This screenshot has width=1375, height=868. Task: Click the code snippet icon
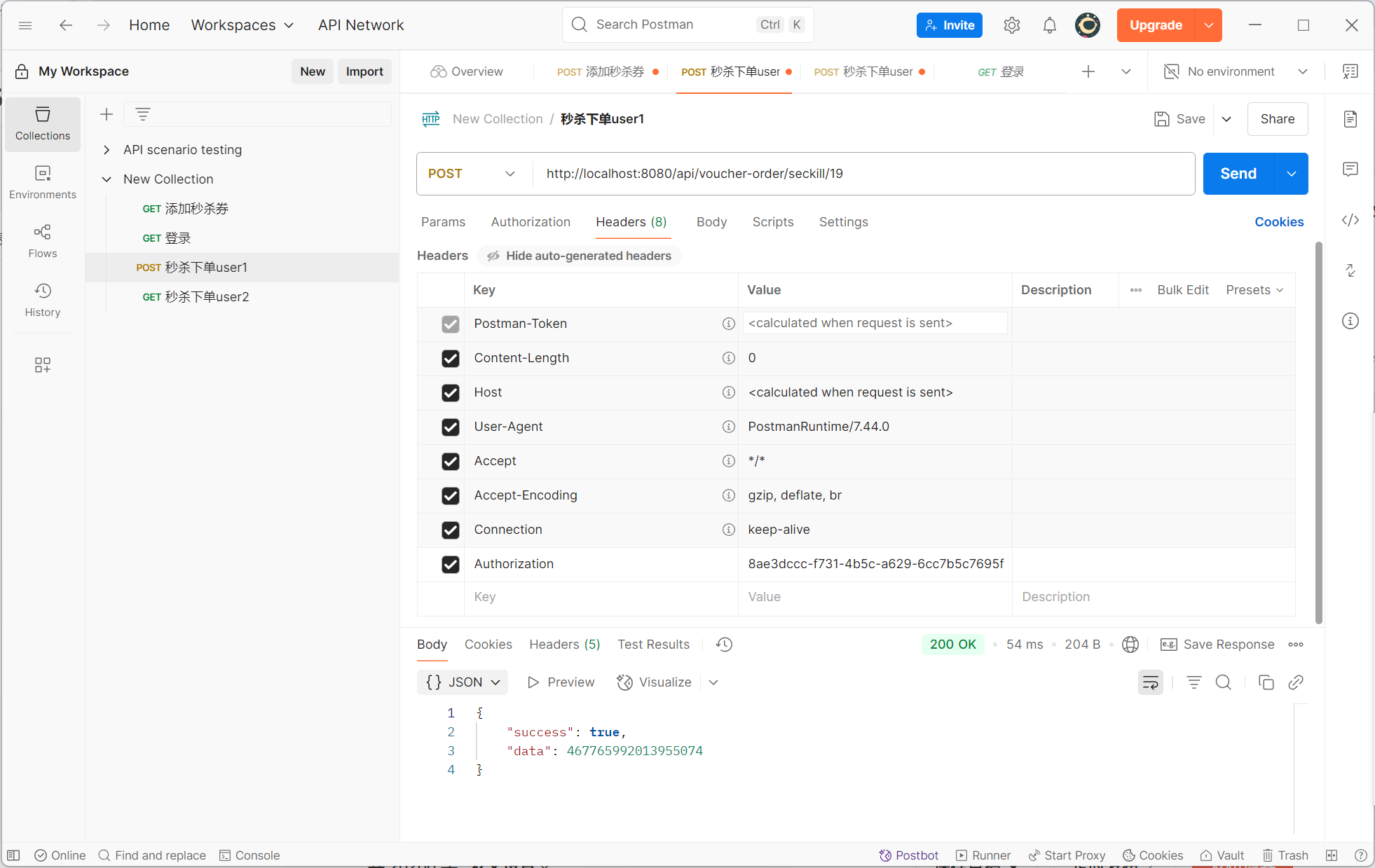[1350, 220]
